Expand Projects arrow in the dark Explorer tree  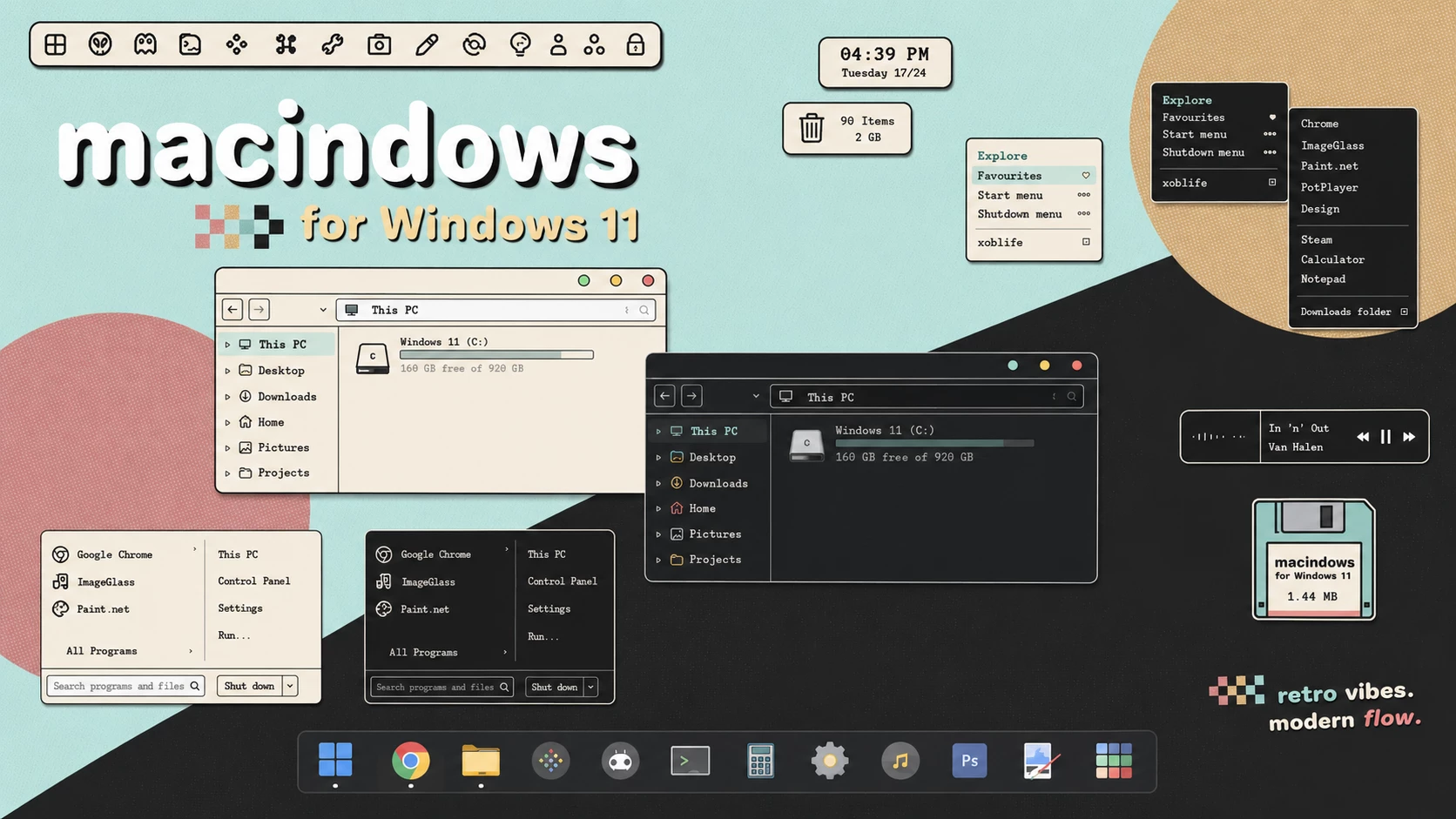click(659, 560)
